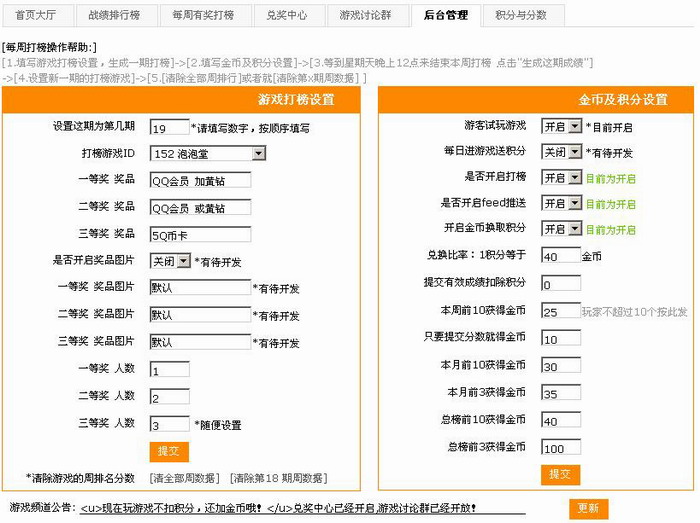
Task: Click the 金币及积分设置 panel header
Action: 536,100
